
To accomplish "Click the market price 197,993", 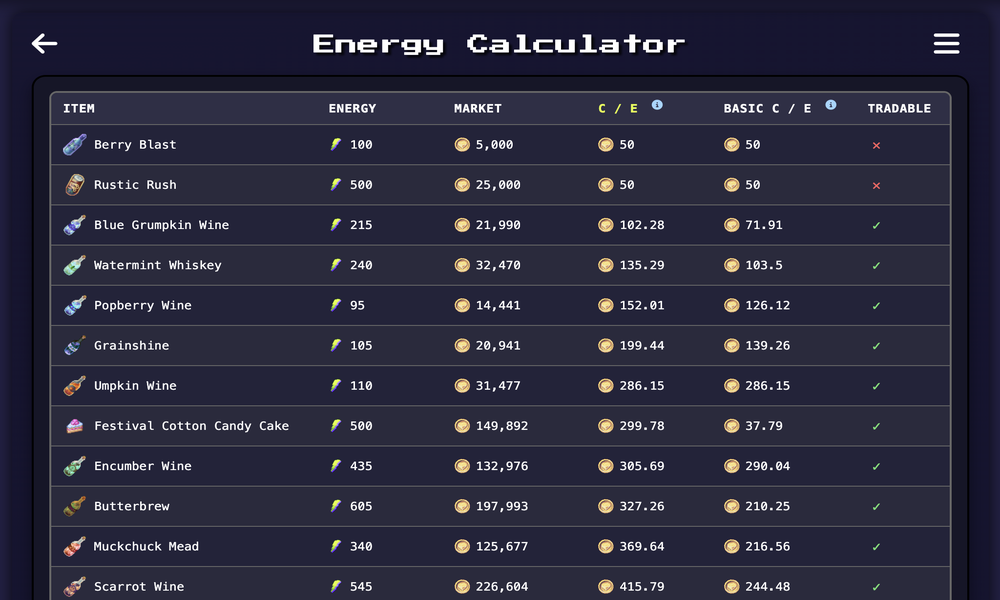I will pyautogui.click(x=502, y=506).
